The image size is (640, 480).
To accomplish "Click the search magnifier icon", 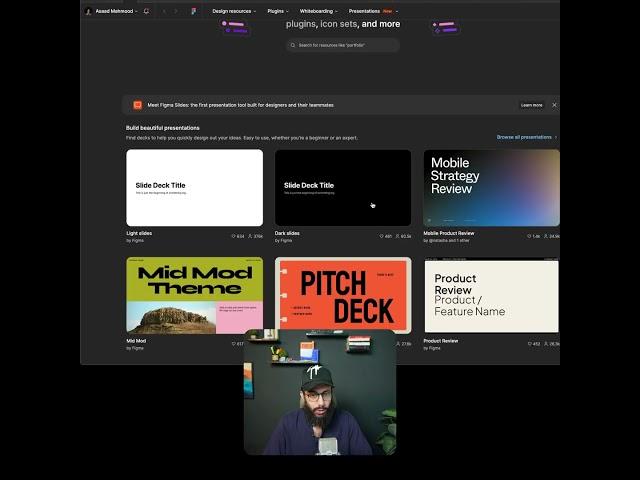I will [293, 45].
